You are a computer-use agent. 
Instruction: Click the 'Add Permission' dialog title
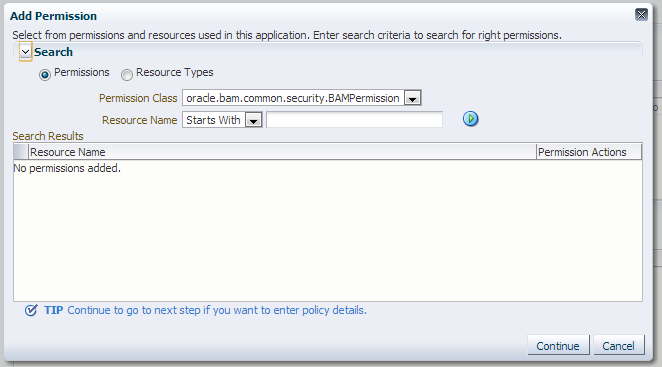[53, 16]
